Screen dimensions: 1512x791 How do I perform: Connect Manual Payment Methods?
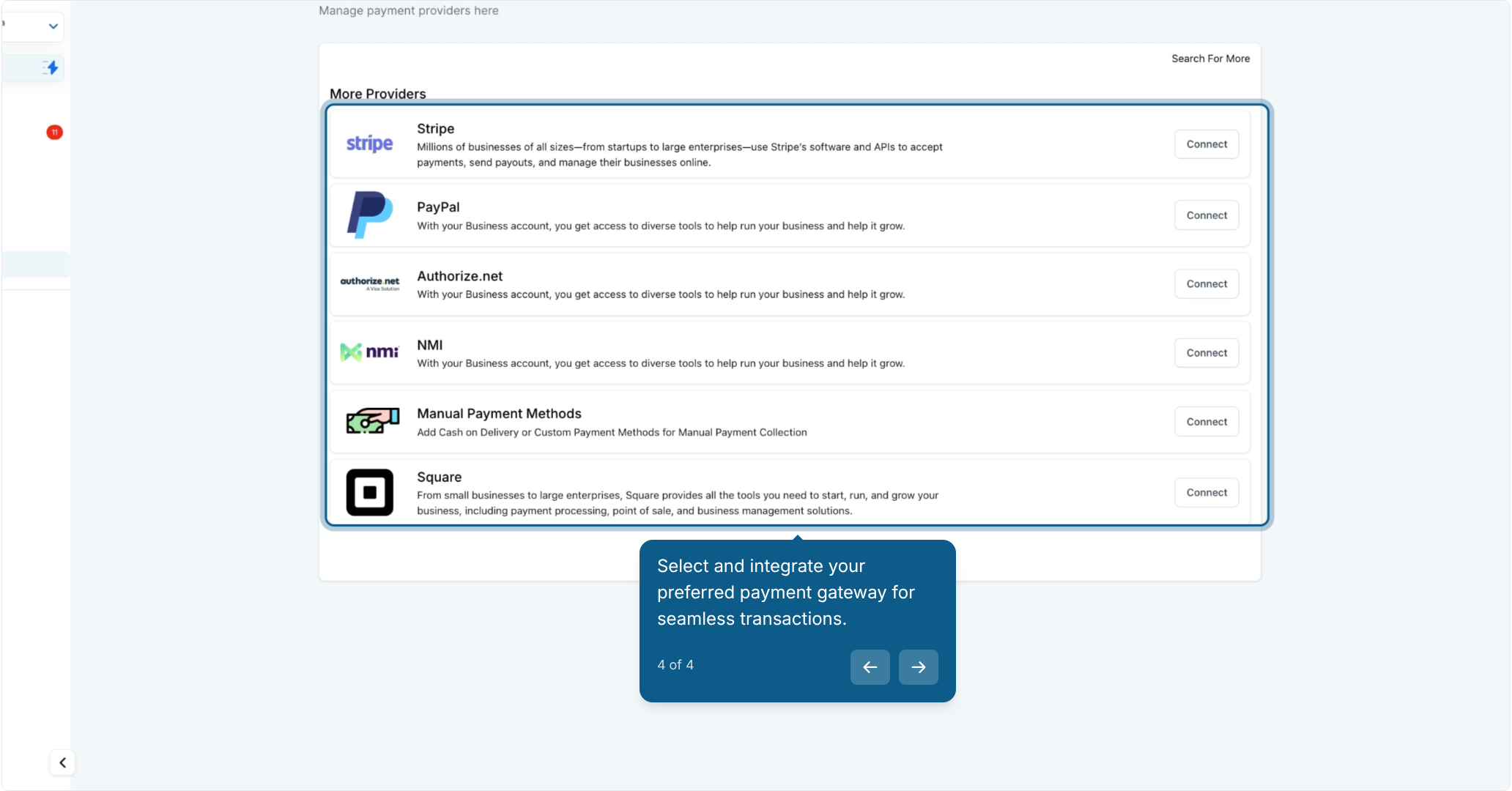(x=1207, y=422)
